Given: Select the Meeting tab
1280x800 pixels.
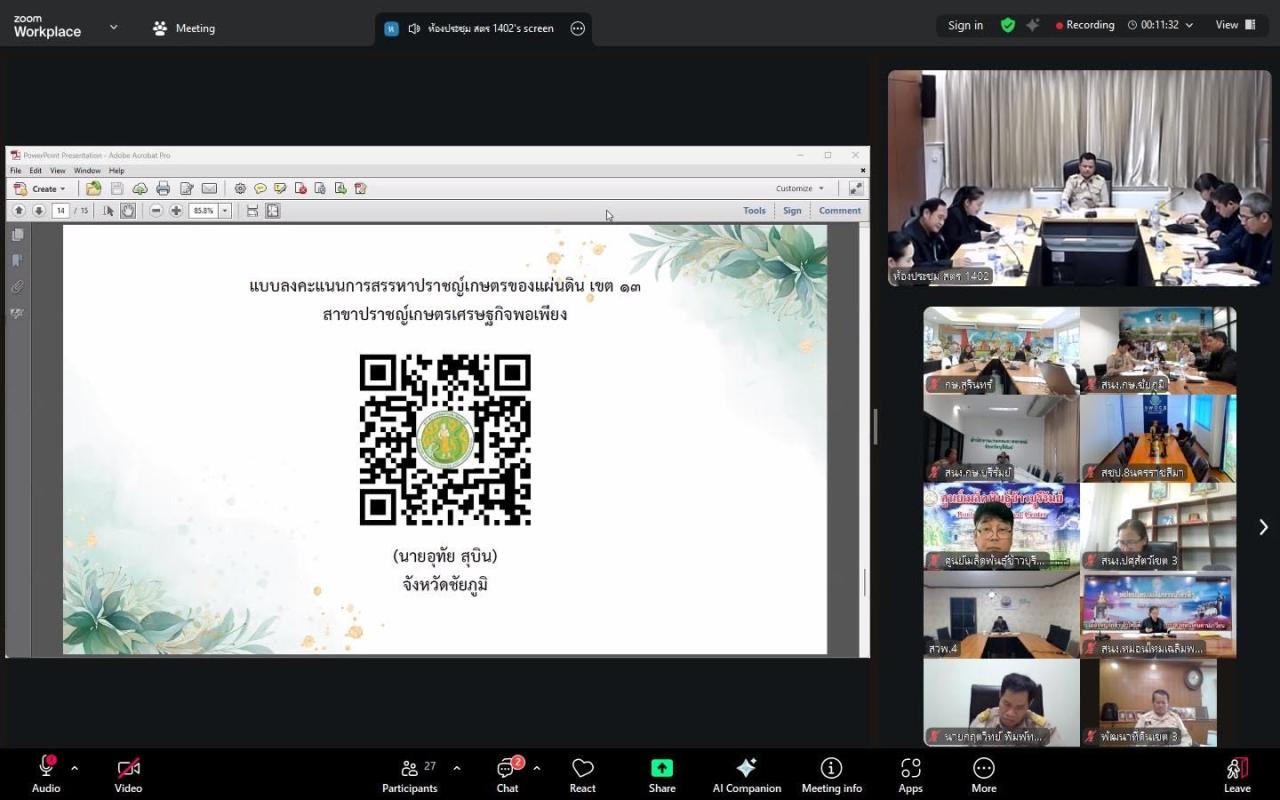Looking at the screenshot, I should 184,28.
